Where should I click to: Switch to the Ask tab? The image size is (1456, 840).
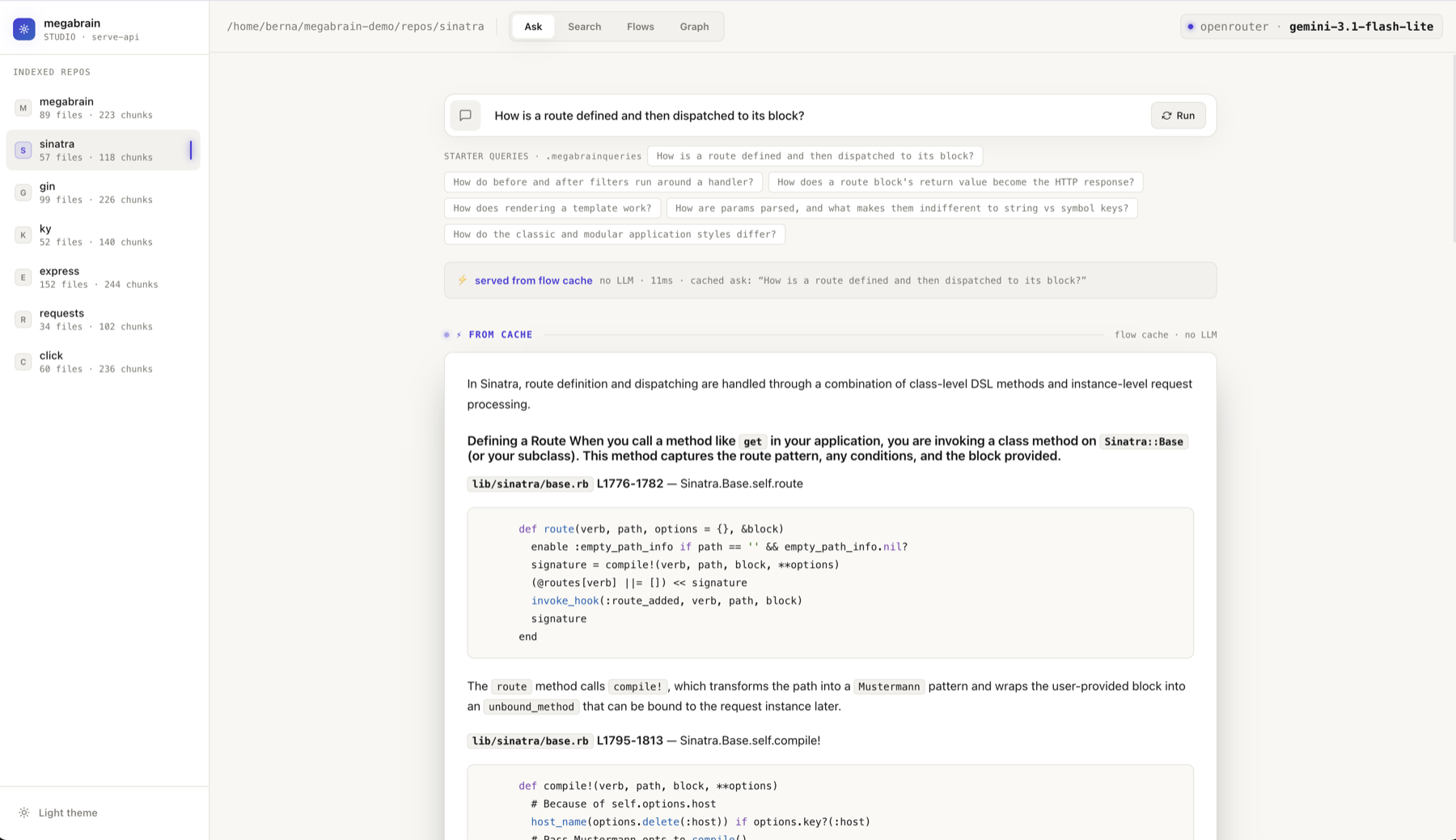click(533, 27)
